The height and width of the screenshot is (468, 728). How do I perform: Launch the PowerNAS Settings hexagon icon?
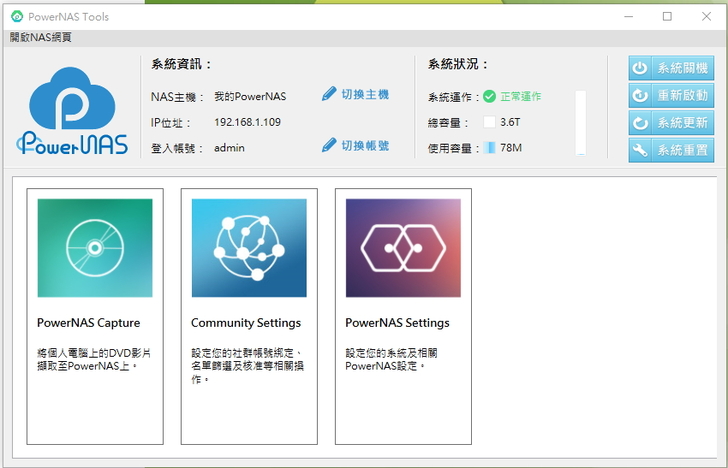pyautogui.click(x=403, y=247)
